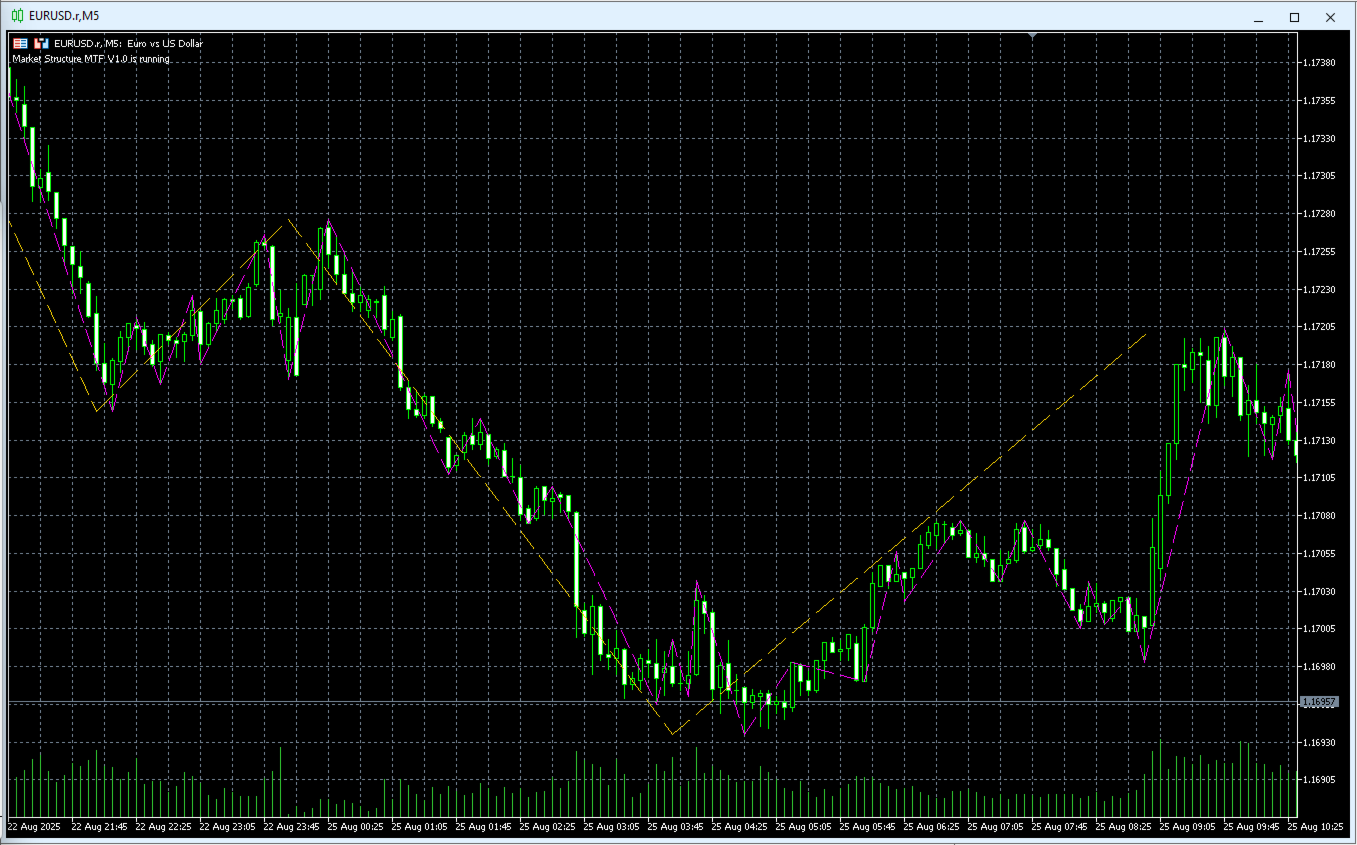Click the 1.16930 price scale label
Viewport: 1357px width, 845px height.
[x=1320, y=742]
